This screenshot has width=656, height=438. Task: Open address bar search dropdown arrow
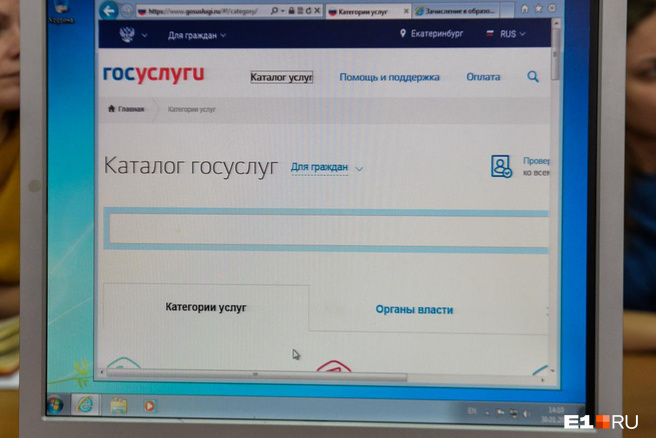point(282,11)
